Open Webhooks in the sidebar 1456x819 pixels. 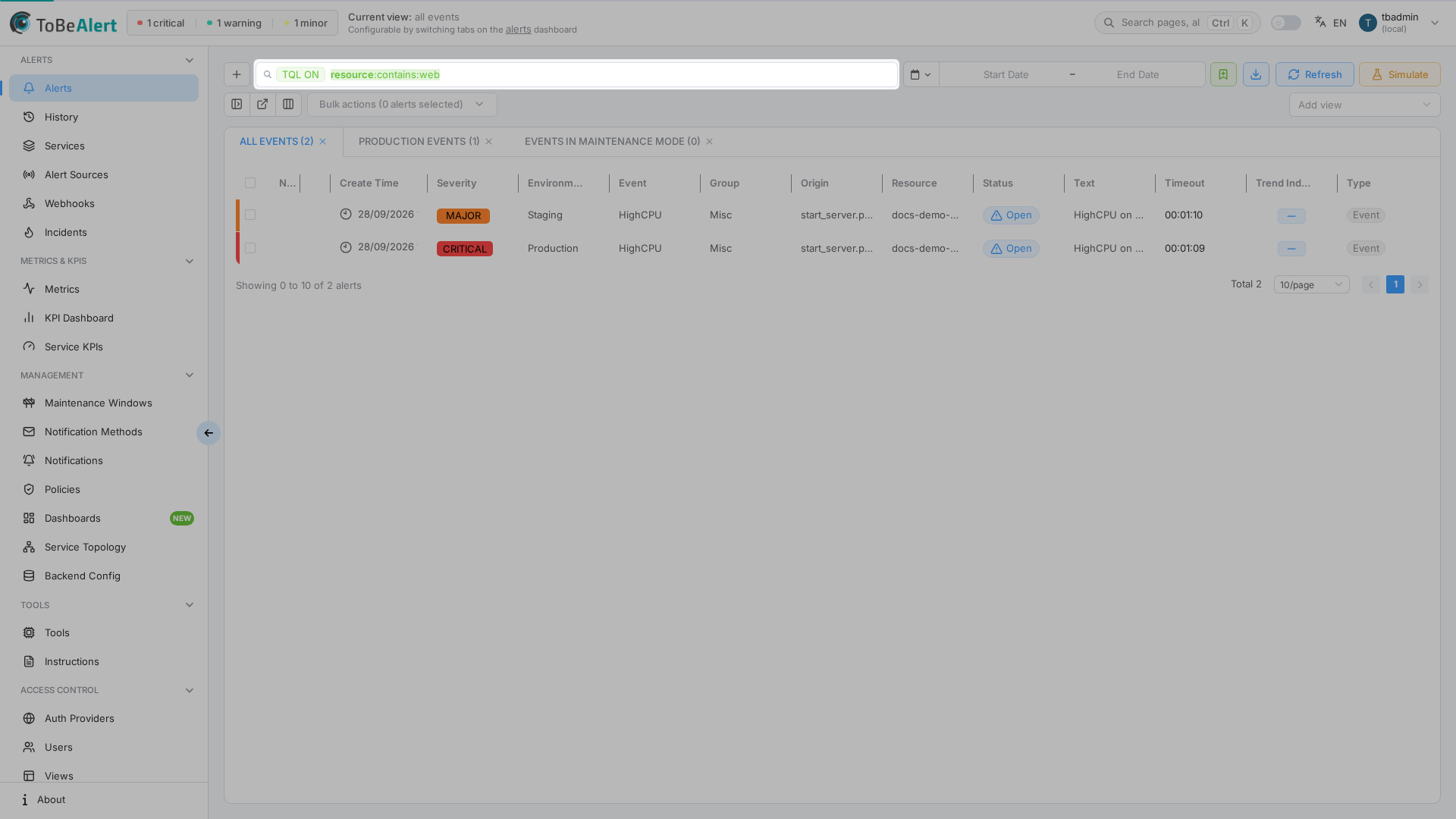(x=104, y=203)
